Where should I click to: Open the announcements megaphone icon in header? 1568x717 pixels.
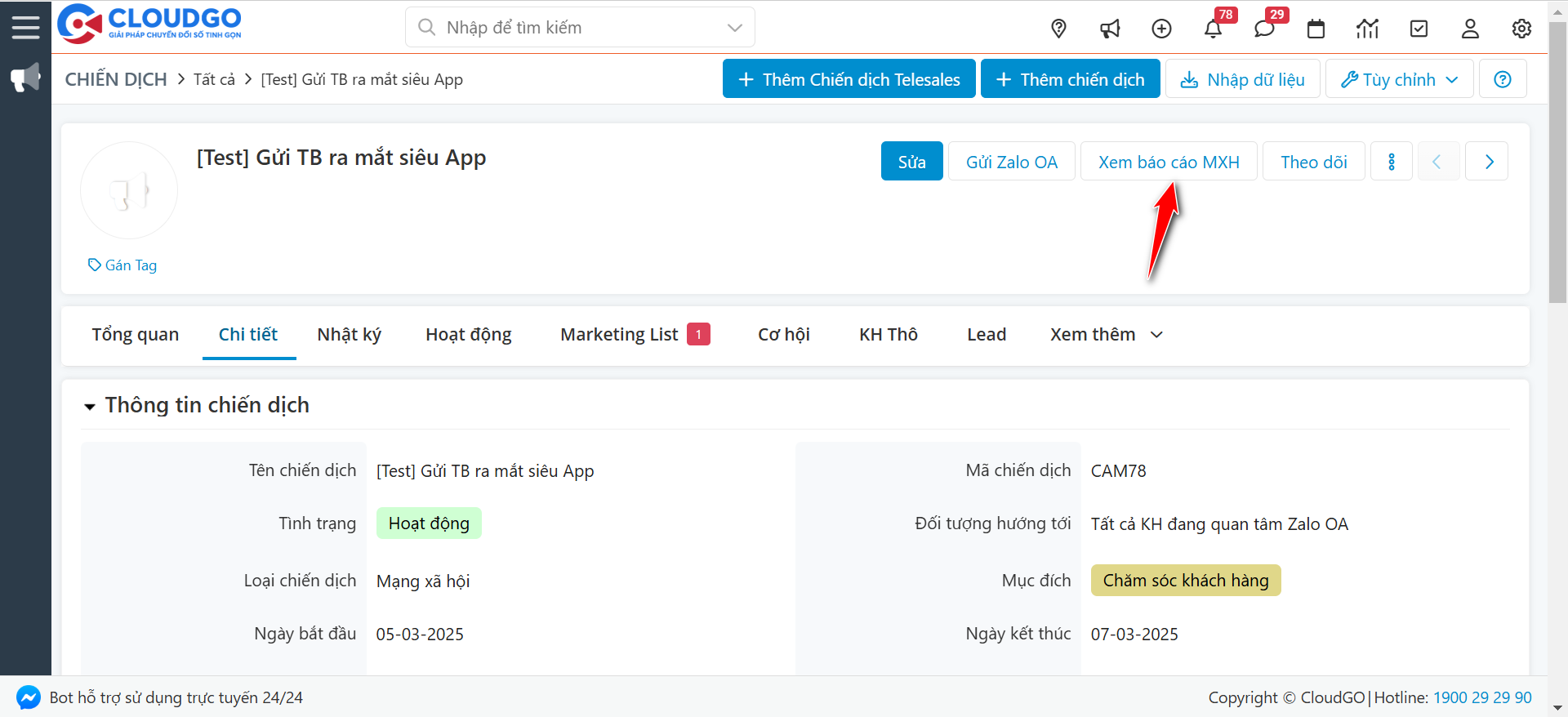(x=1110, y=29)
